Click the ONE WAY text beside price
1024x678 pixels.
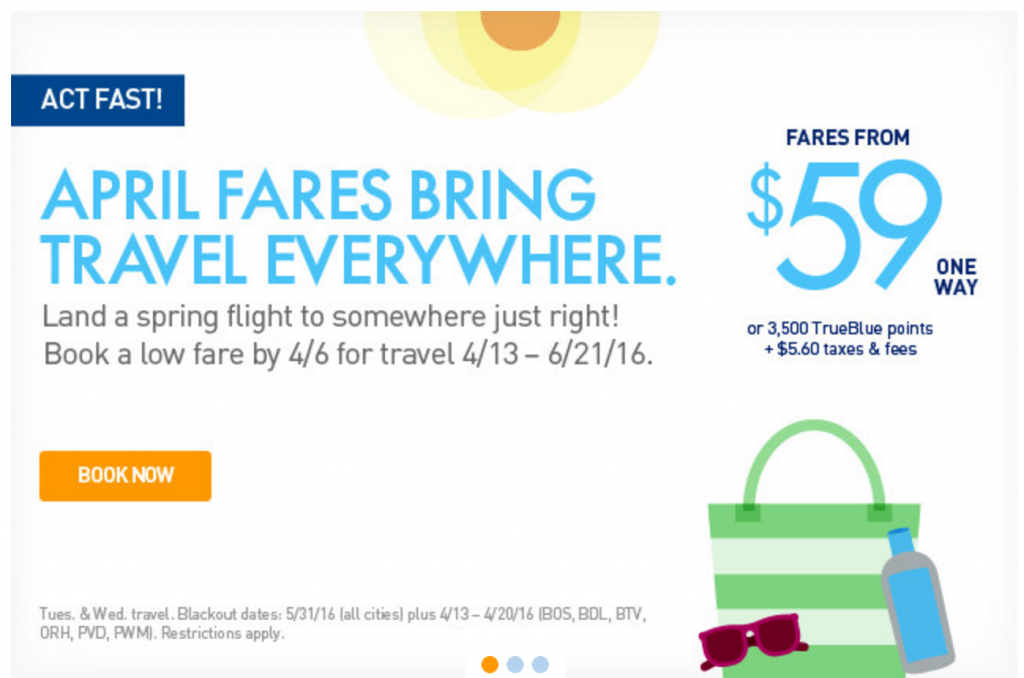[x=956, y=277]
